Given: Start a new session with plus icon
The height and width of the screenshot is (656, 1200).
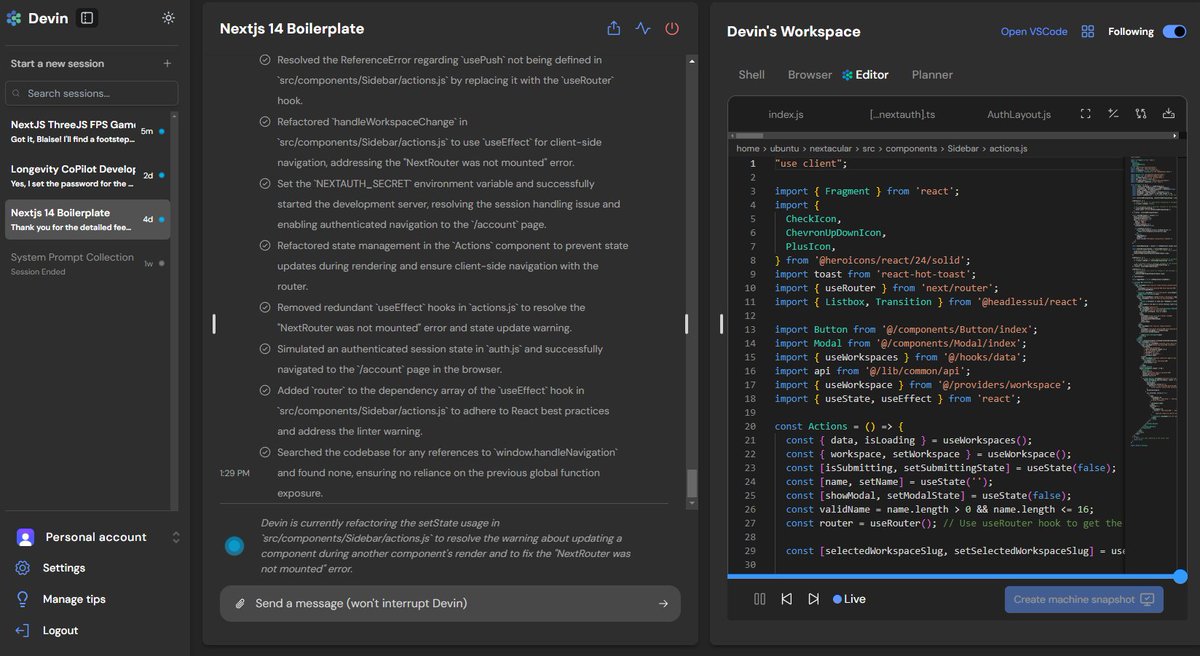Looking at the screenshot, I should 167,64.
